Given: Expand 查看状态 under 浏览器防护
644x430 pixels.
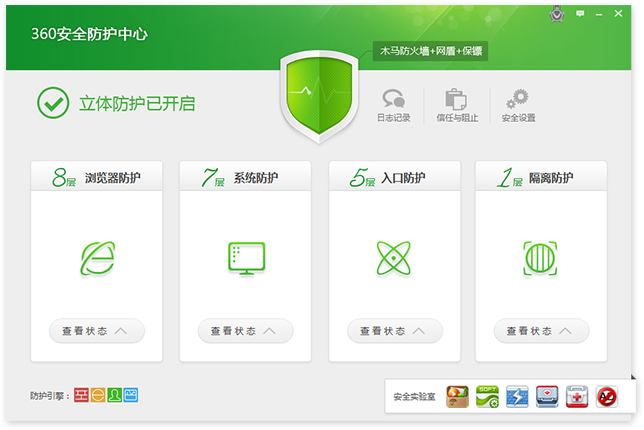Looking at the screenshot, I should click(97, 331).
